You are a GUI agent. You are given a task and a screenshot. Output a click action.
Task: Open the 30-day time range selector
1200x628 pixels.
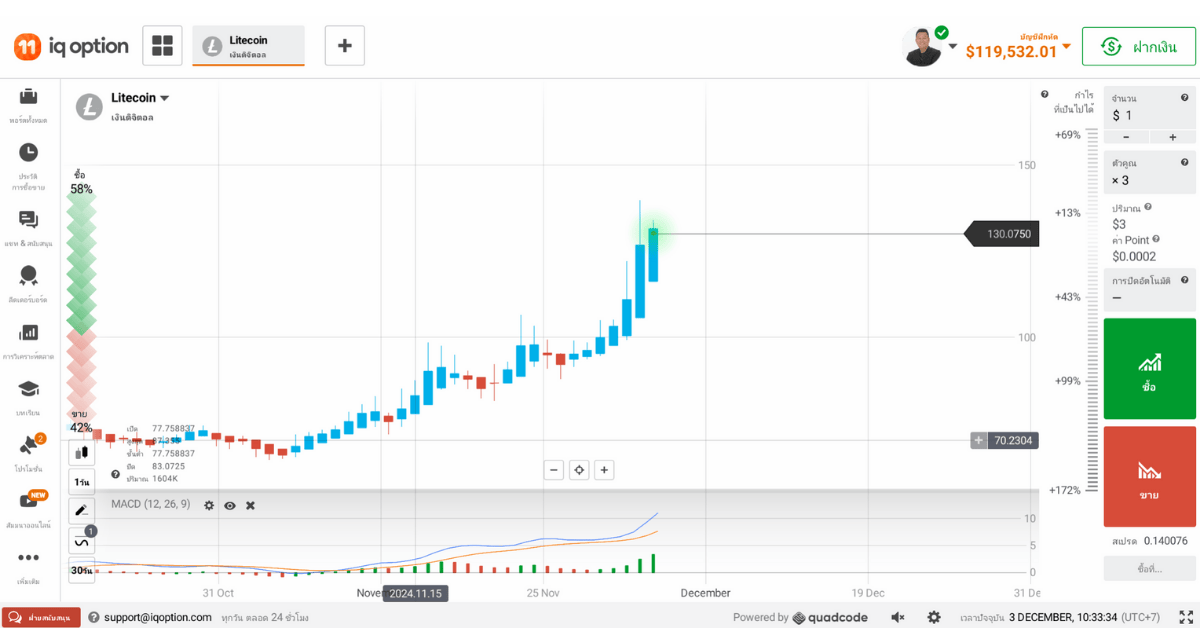point(82,570)
